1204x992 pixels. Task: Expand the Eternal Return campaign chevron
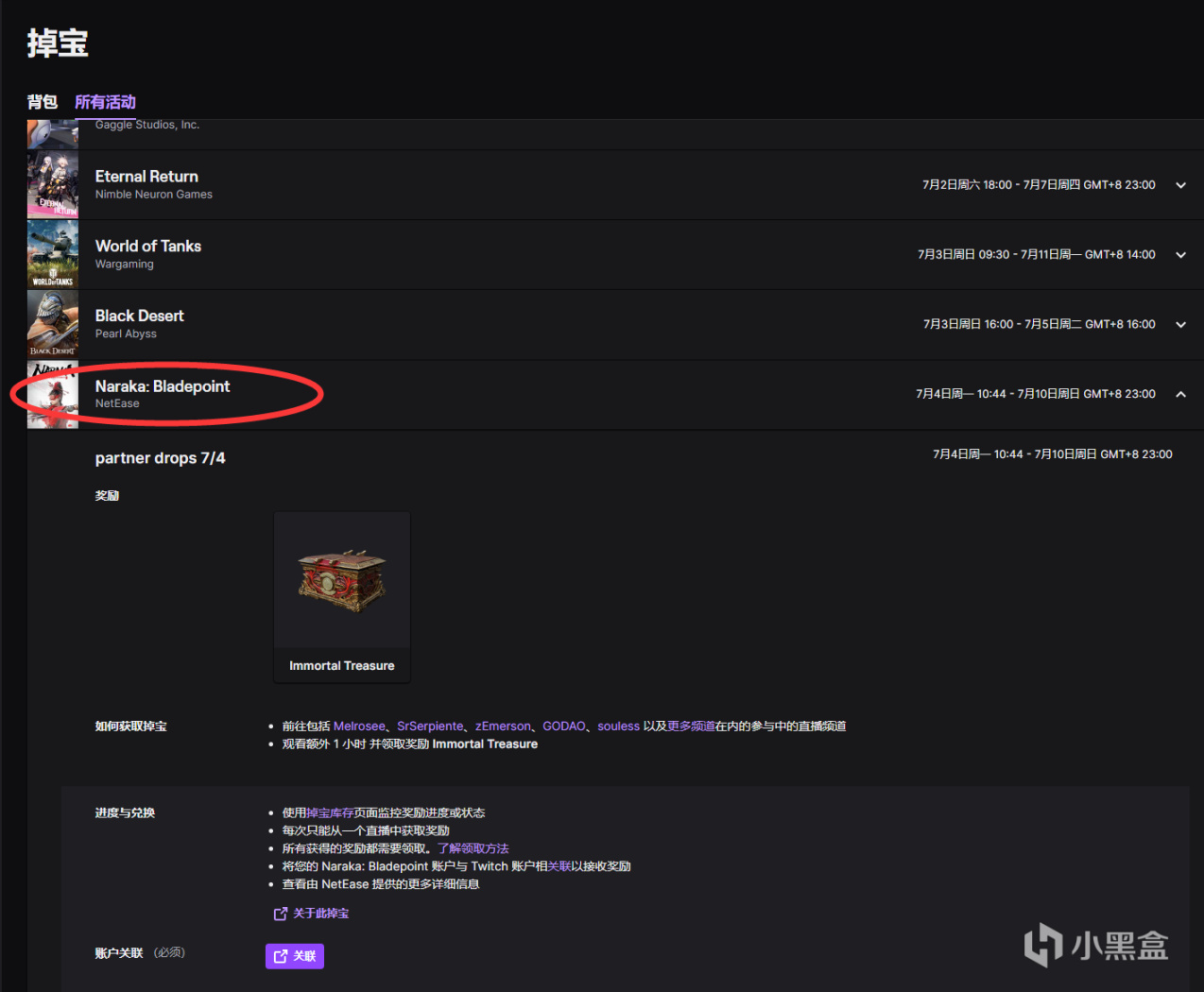pos(1180,185)
